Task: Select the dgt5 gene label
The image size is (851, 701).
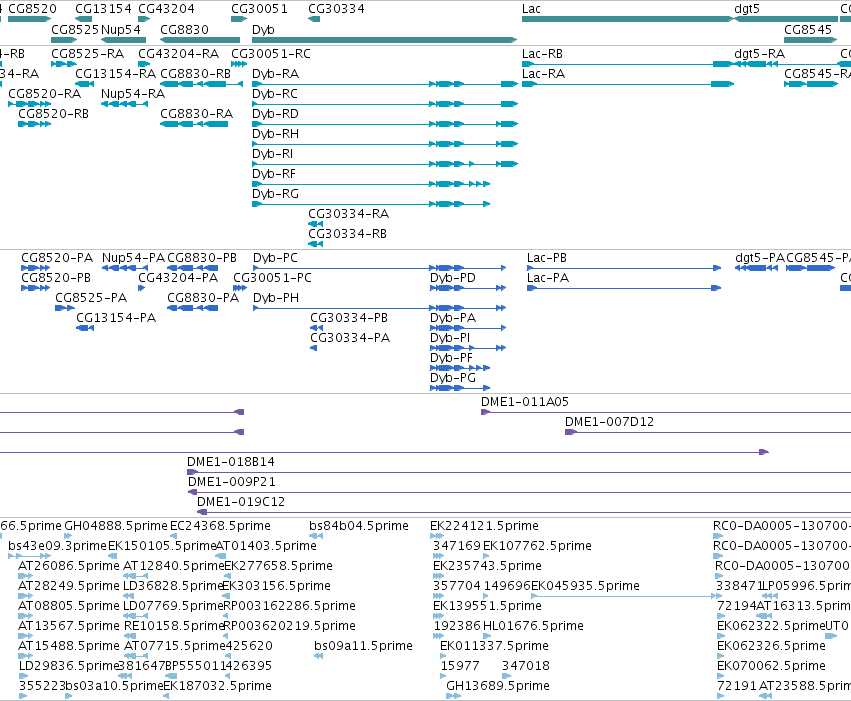Action: point(747,9)
